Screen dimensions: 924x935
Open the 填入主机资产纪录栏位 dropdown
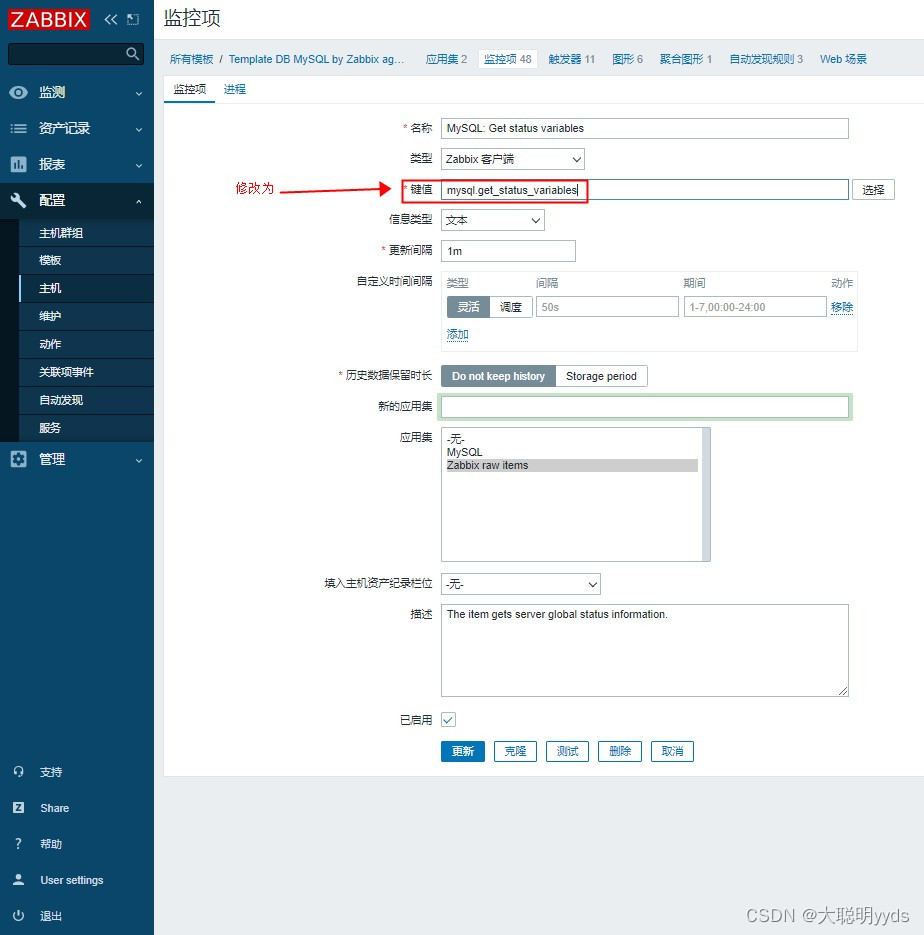click(x=520, y=584)
